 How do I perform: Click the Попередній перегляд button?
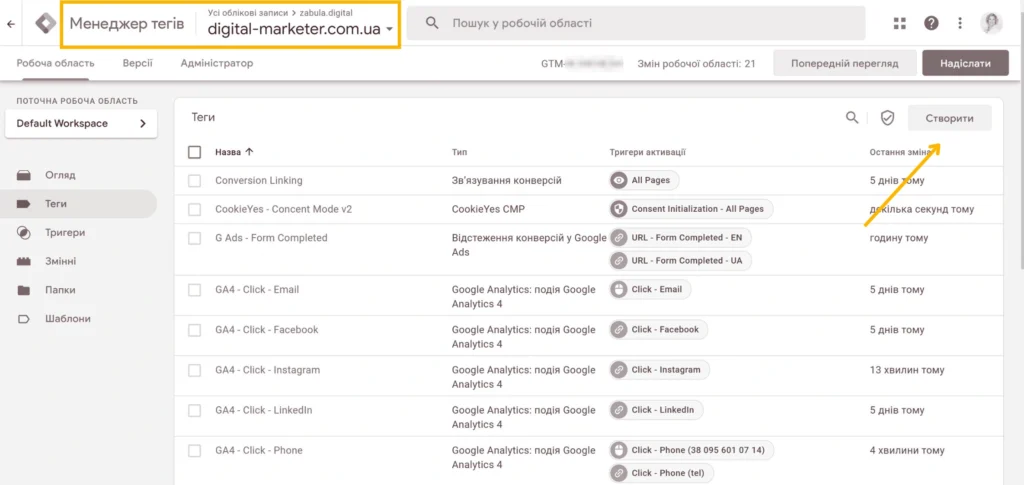click(844, 63)
